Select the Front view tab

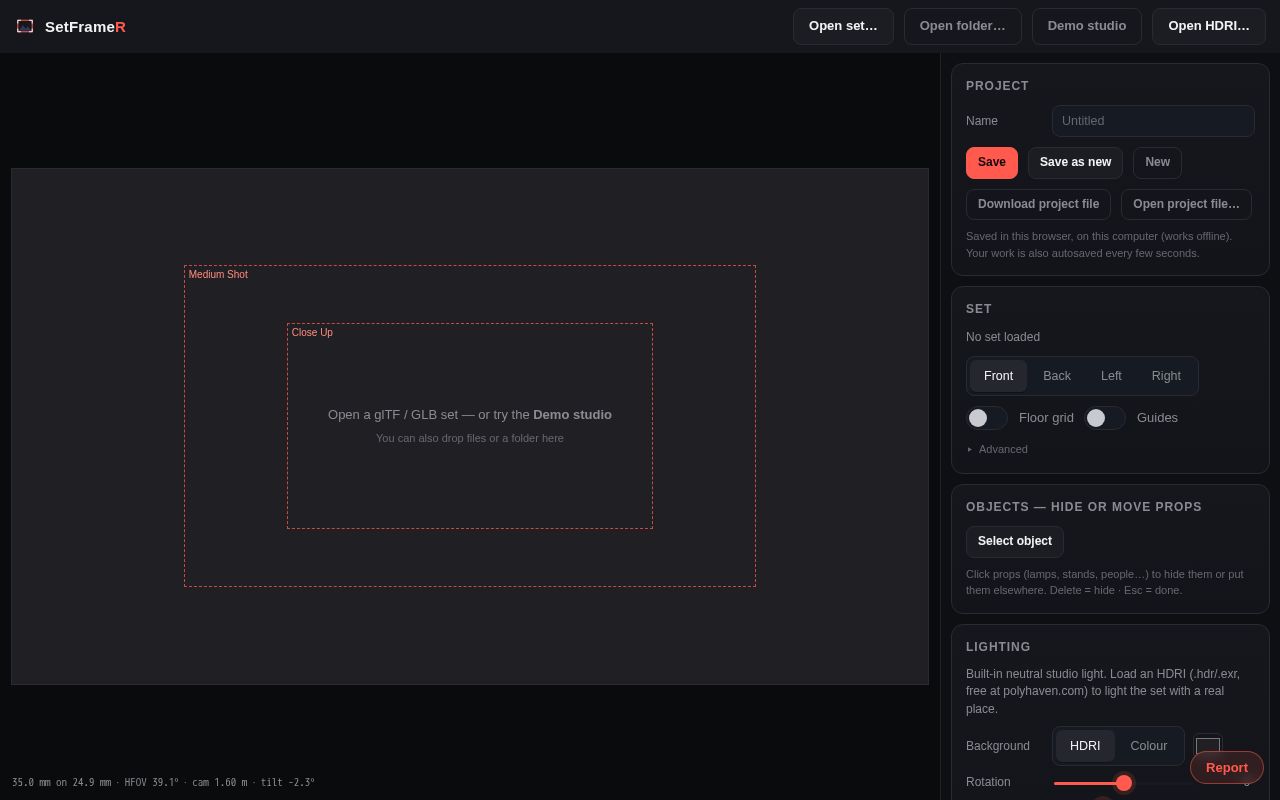click(x=998, y=376)
